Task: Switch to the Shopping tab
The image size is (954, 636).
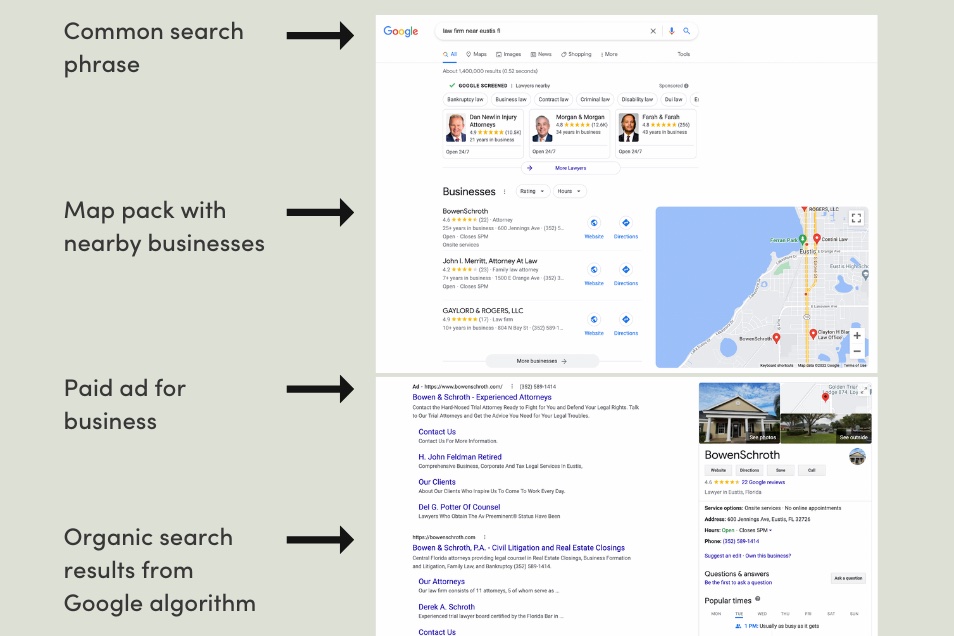Action: (576, 54)
